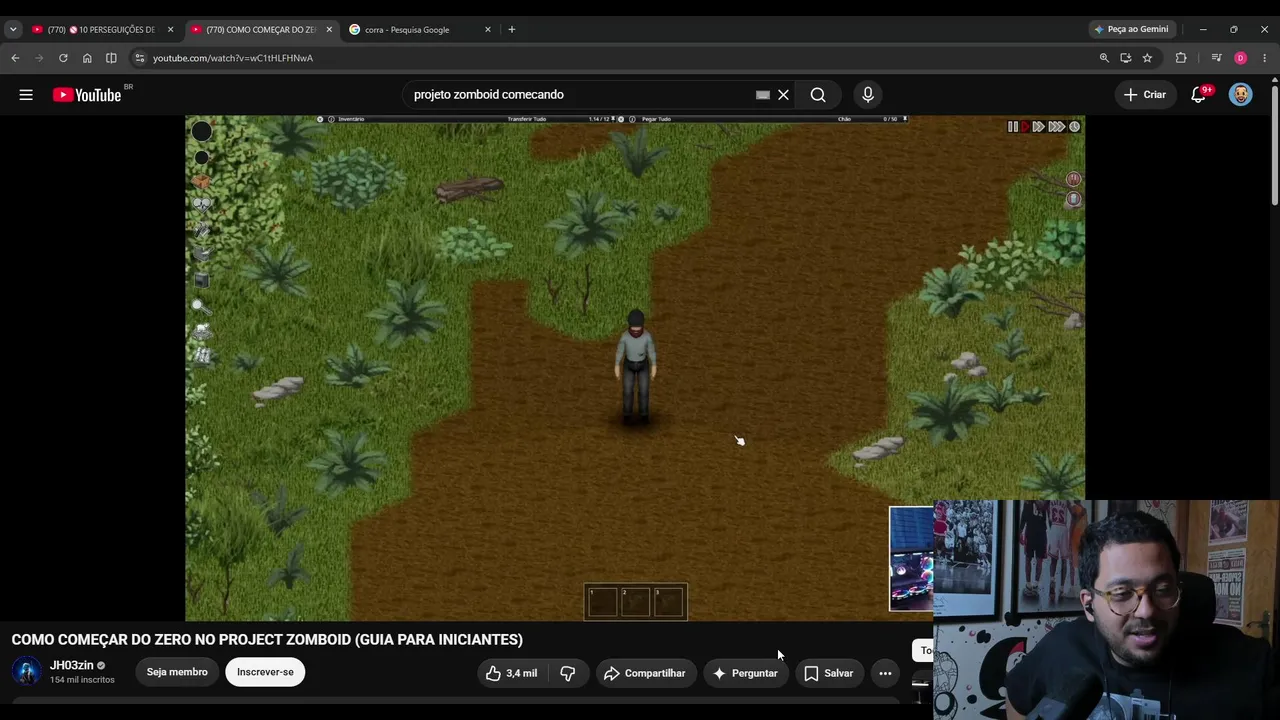Click the 'Transferir Tudo' inventory button
Image resolution: width=1280 pixels, height=720 pixels.
tap(526, 119)
